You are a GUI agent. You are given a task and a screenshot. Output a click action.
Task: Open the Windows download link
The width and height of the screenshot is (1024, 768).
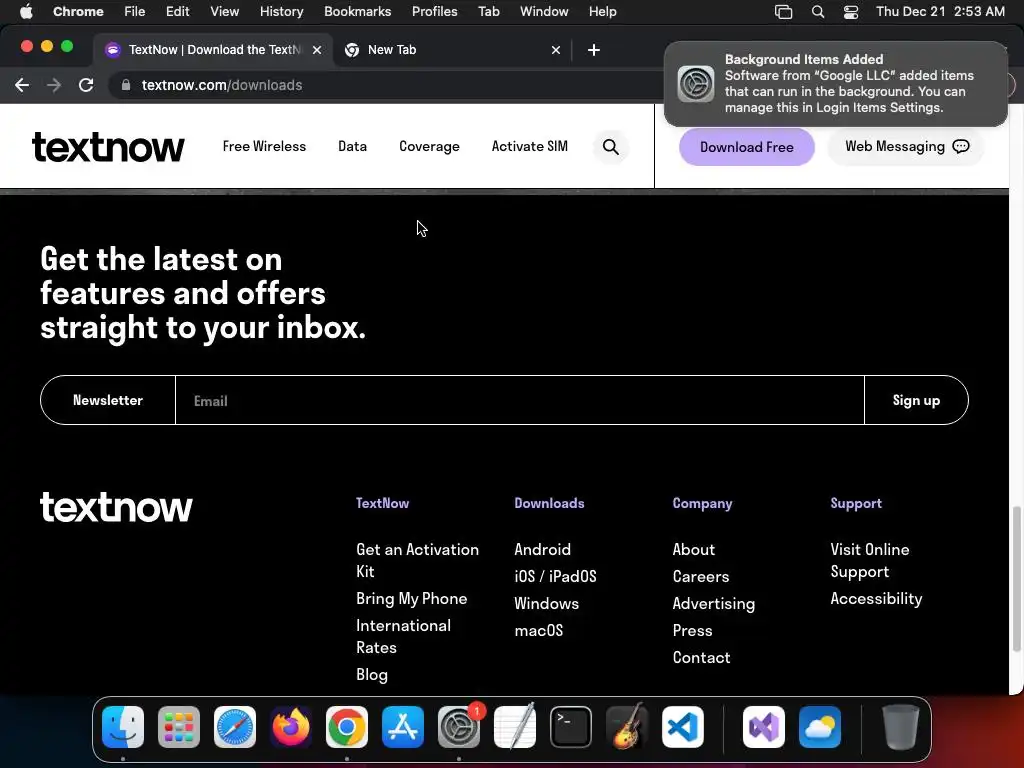tap(546, 603)
